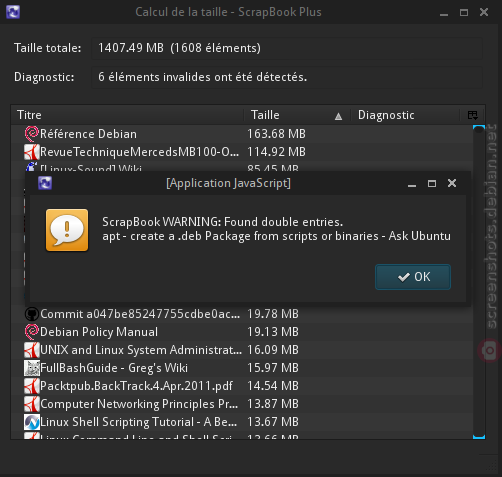This screenshot has height=477, width=502.
Task: Click the FullBashGuide wiki favicon
Action: (32, 368)
